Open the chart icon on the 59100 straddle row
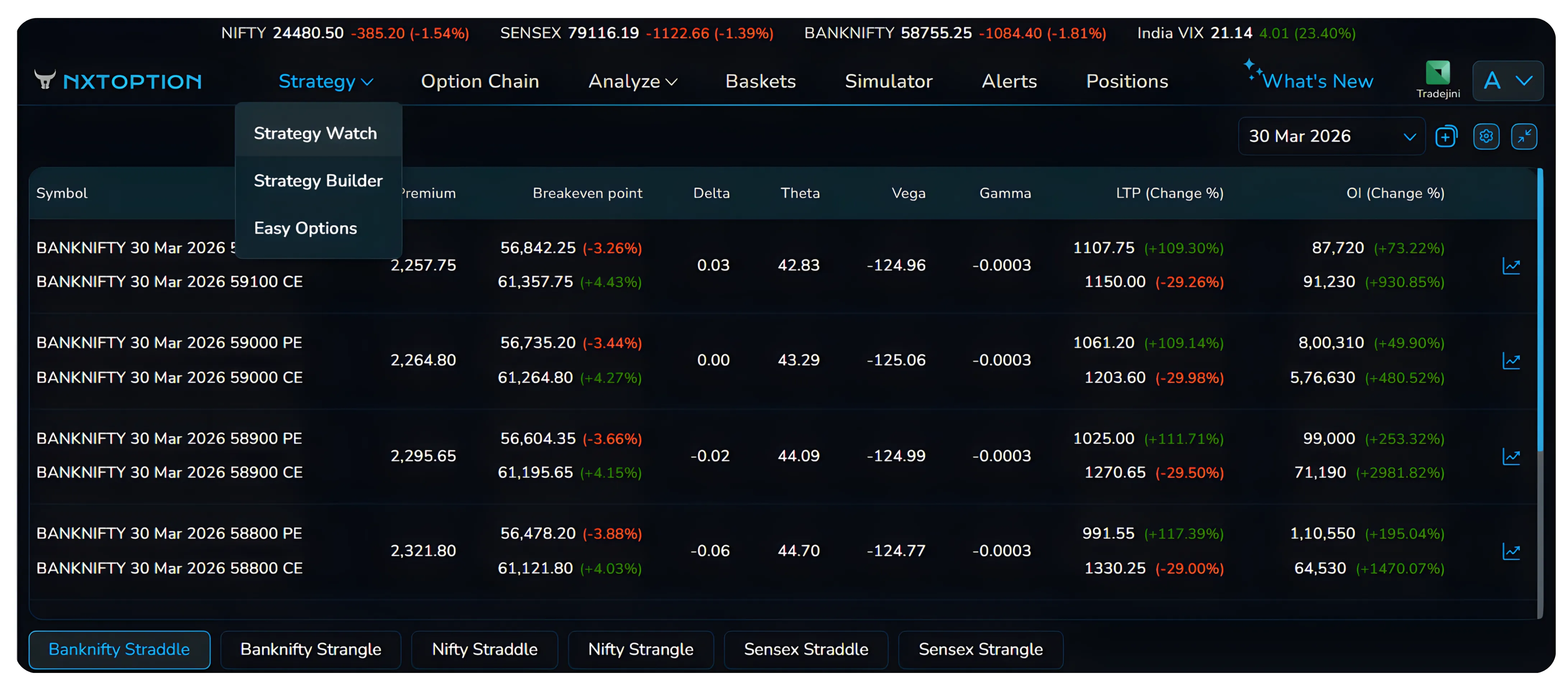Screen dimensions: 1568x683 tap(1512, 265)
